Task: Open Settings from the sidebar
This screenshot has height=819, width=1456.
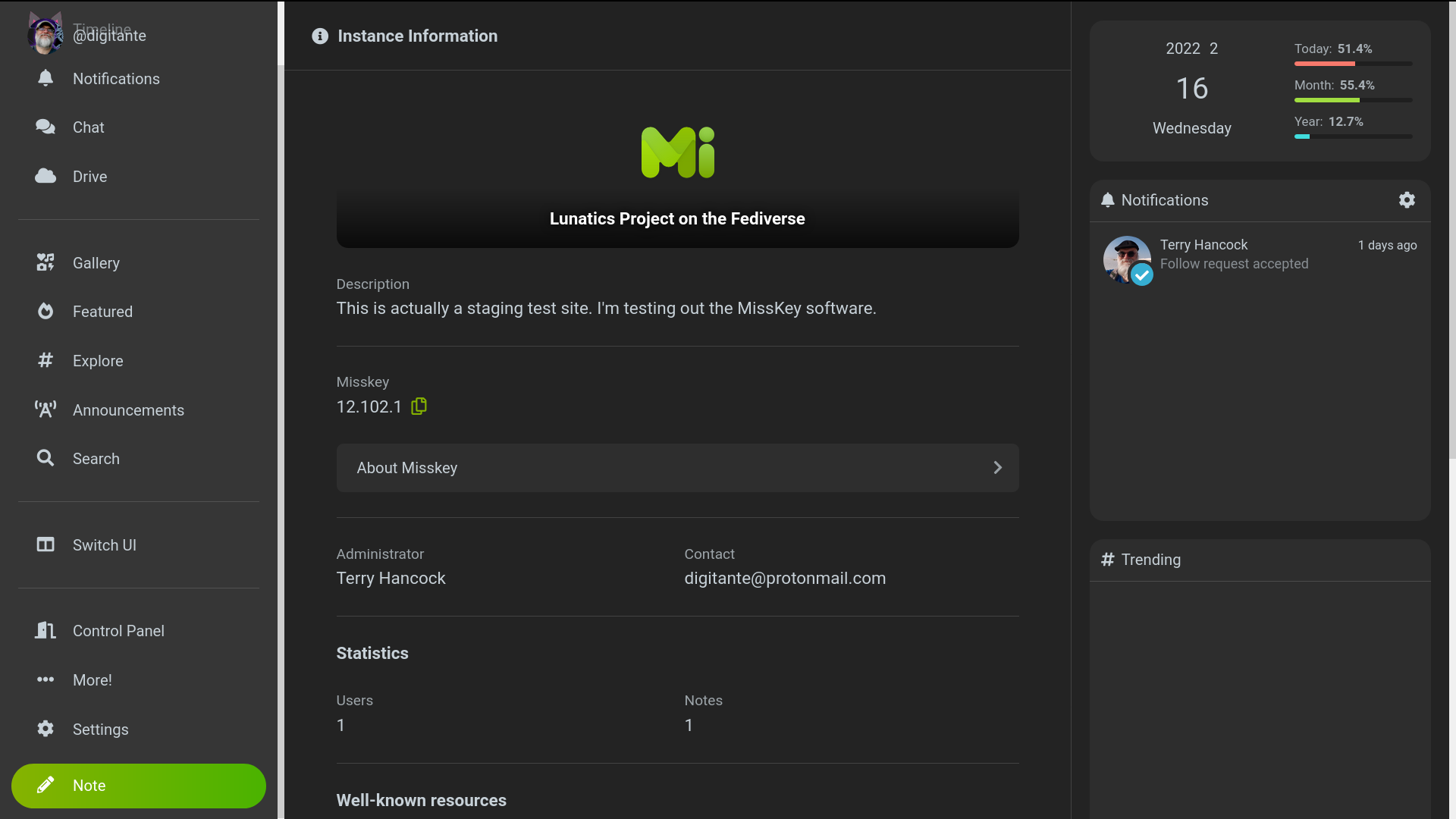Action: pyautogui.click(x=100, y=730)
